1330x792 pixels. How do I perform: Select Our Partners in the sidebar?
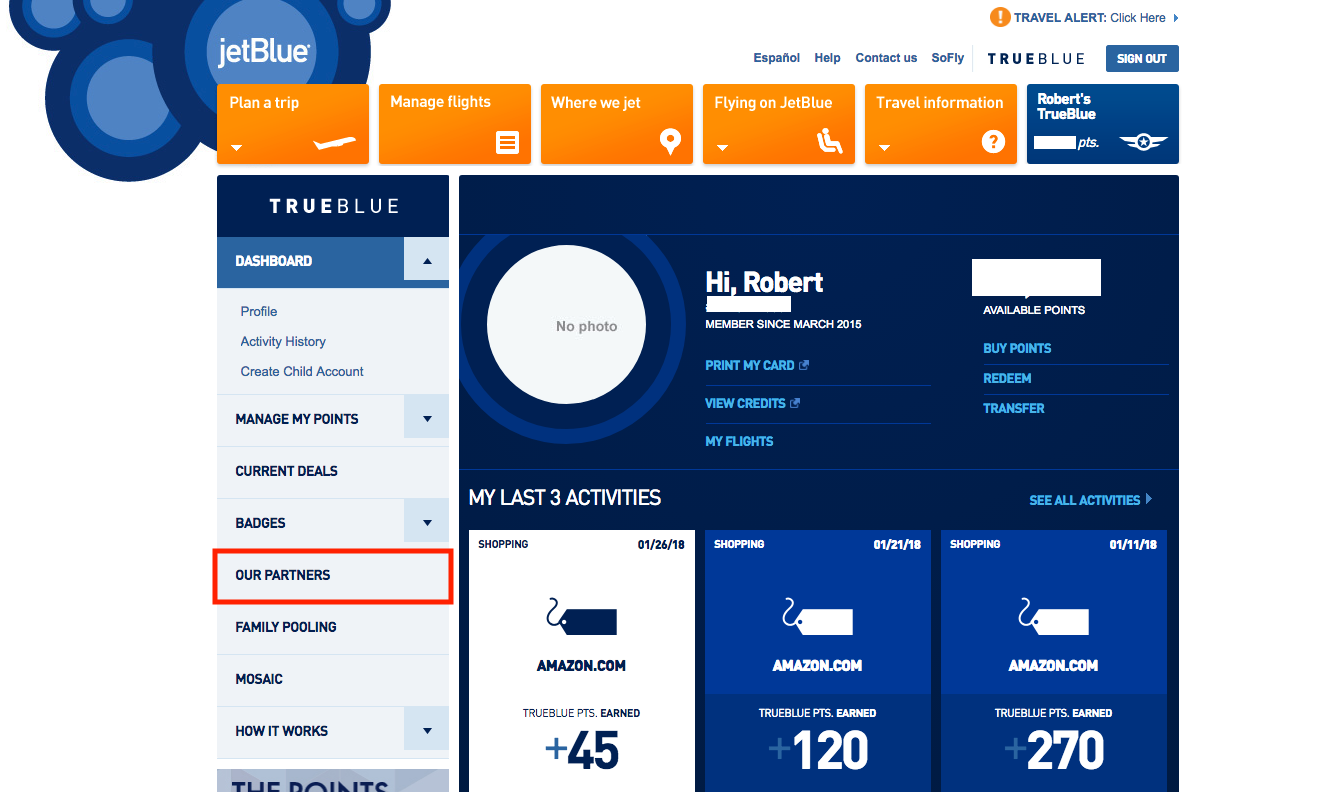333,575
